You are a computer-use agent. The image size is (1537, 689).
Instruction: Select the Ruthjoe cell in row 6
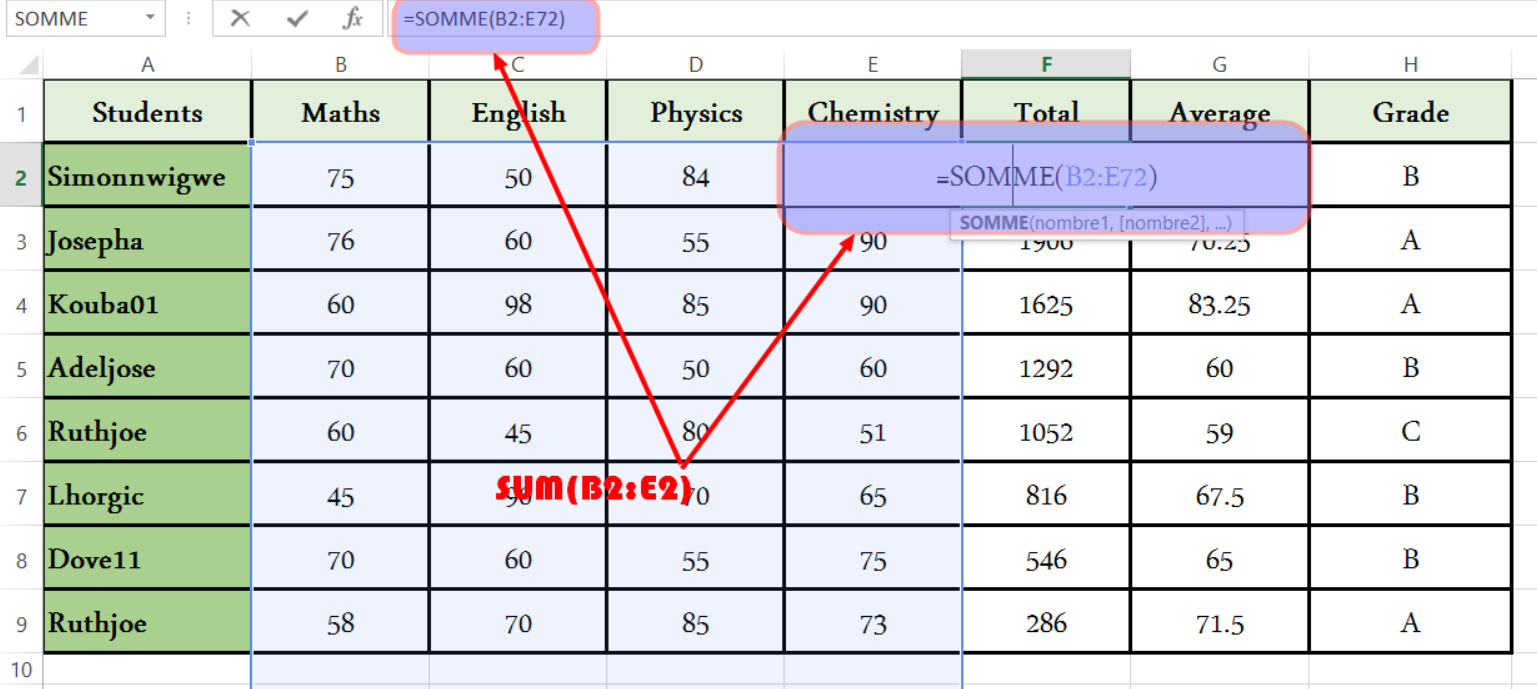[147, 432]
